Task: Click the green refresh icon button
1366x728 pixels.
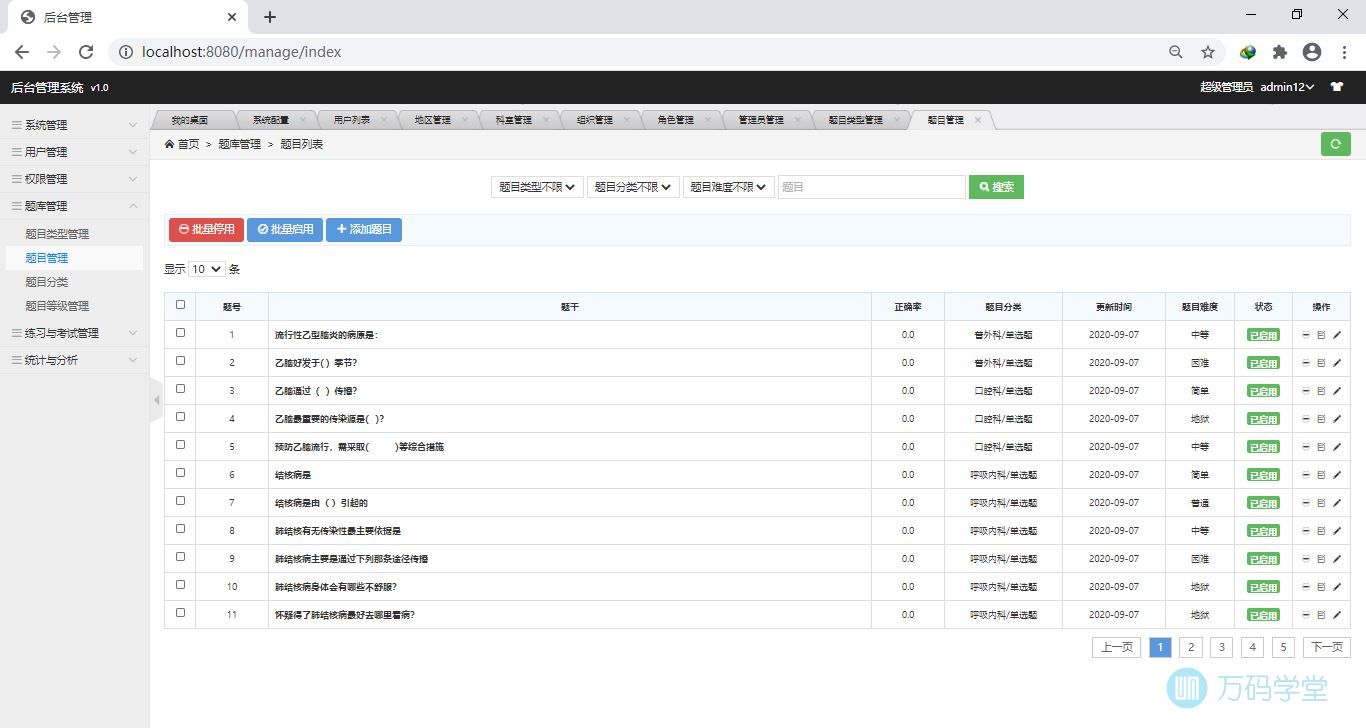Action: tap(1335, 144)
